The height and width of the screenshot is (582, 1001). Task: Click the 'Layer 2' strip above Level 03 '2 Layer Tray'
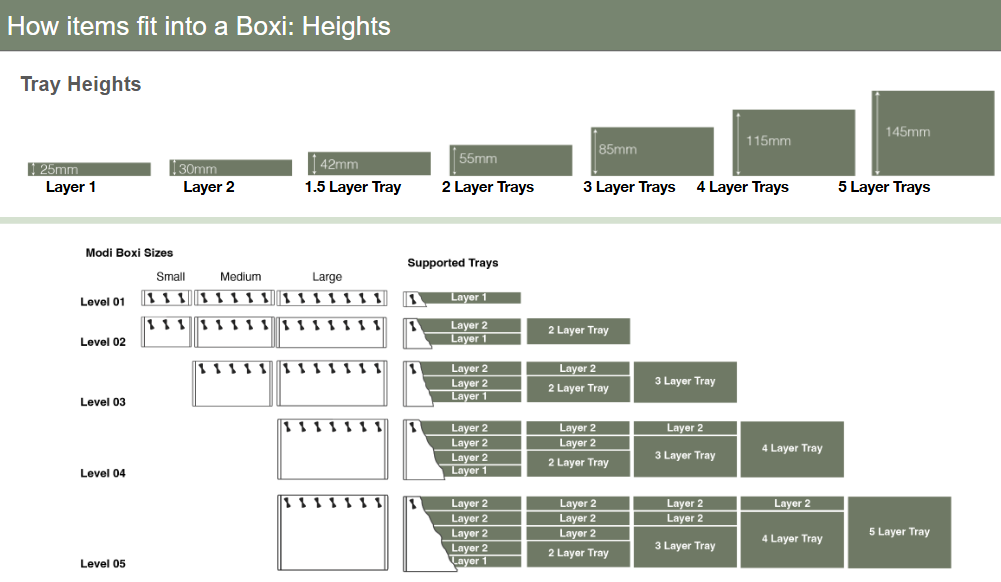[x=578, y=369]
